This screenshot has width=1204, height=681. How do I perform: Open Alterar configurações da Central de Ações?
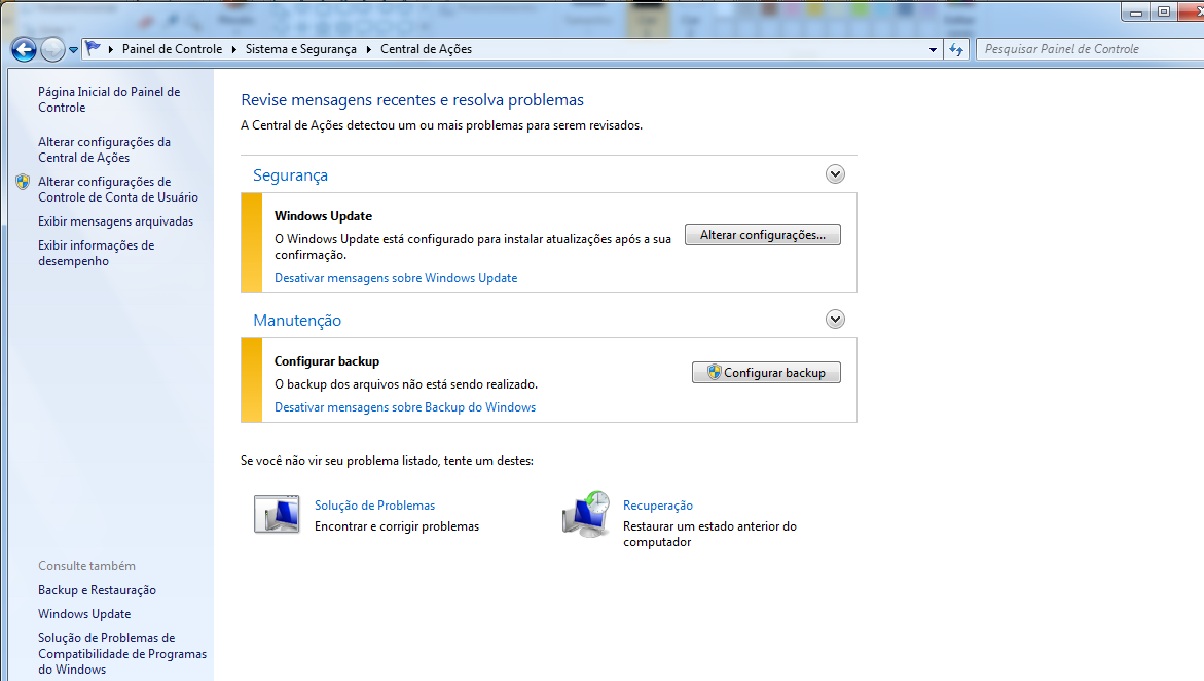pos(104,150)
